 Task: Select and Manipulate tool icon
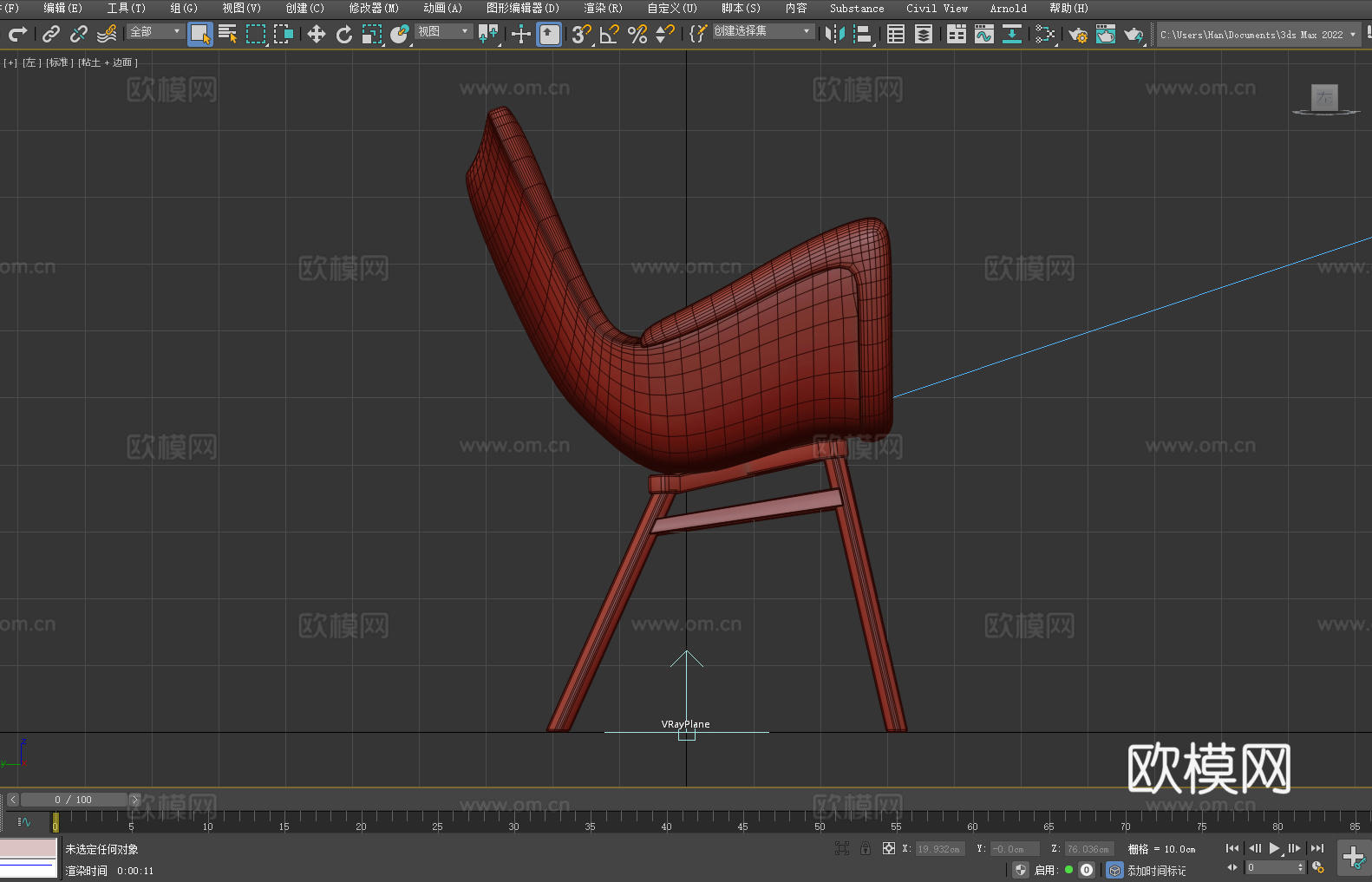tap(521, 34)
